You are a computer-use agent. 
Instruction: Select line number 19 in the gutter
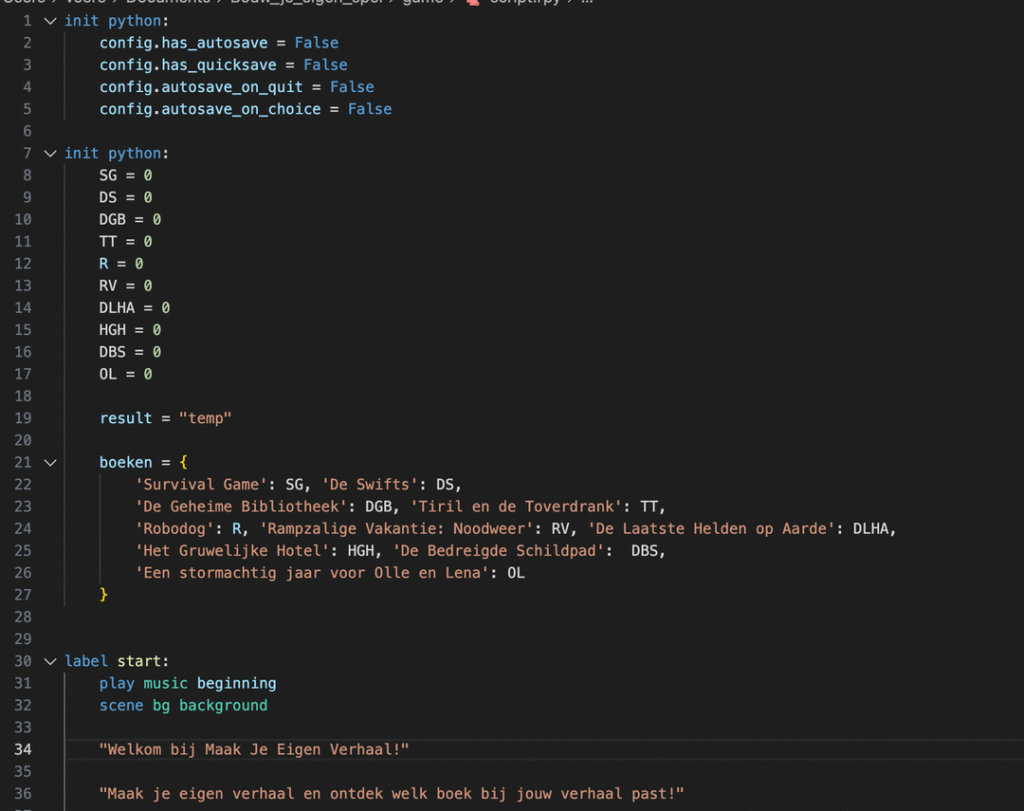pos(24,418)
